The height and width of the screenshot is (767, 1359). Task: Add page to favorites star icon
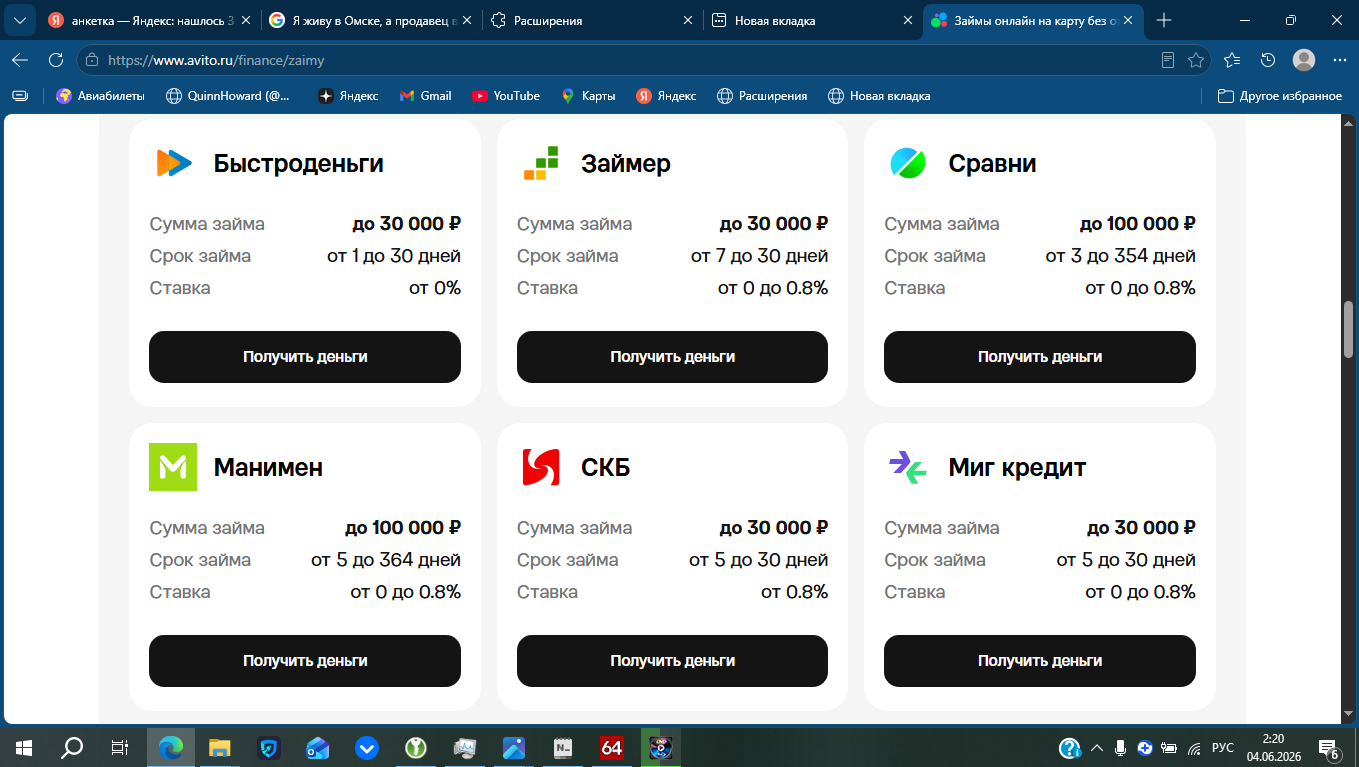pos(1196,60)
